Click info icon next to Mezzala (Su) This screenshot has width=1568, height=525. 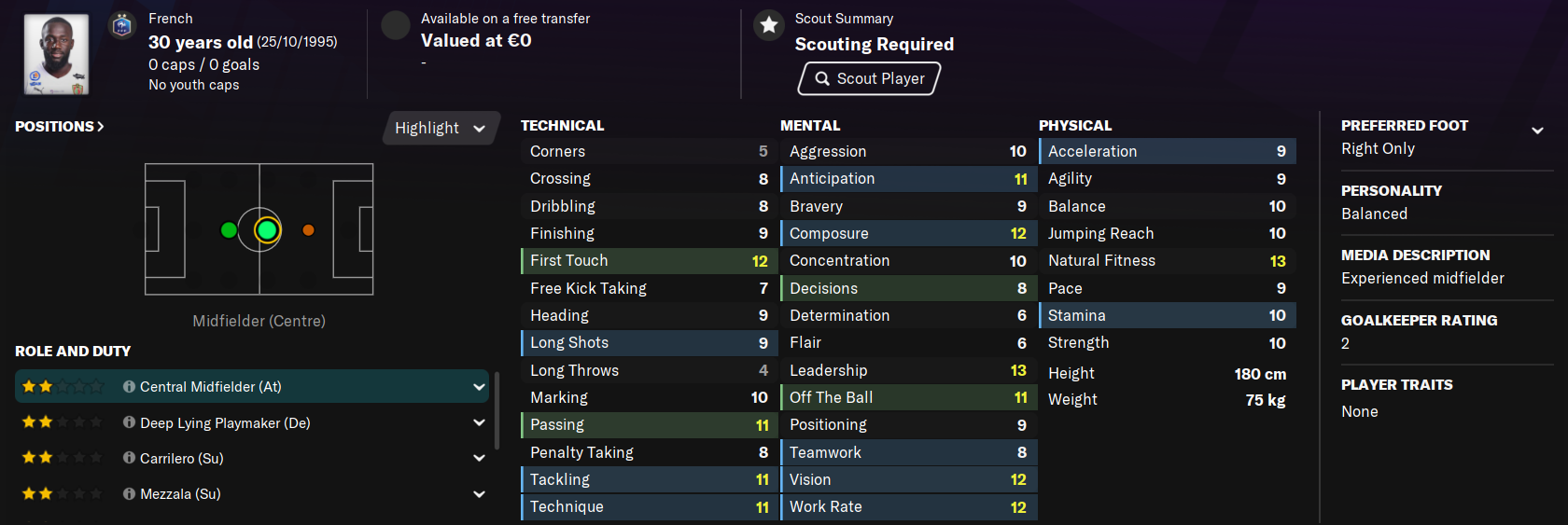pos(129,493)
